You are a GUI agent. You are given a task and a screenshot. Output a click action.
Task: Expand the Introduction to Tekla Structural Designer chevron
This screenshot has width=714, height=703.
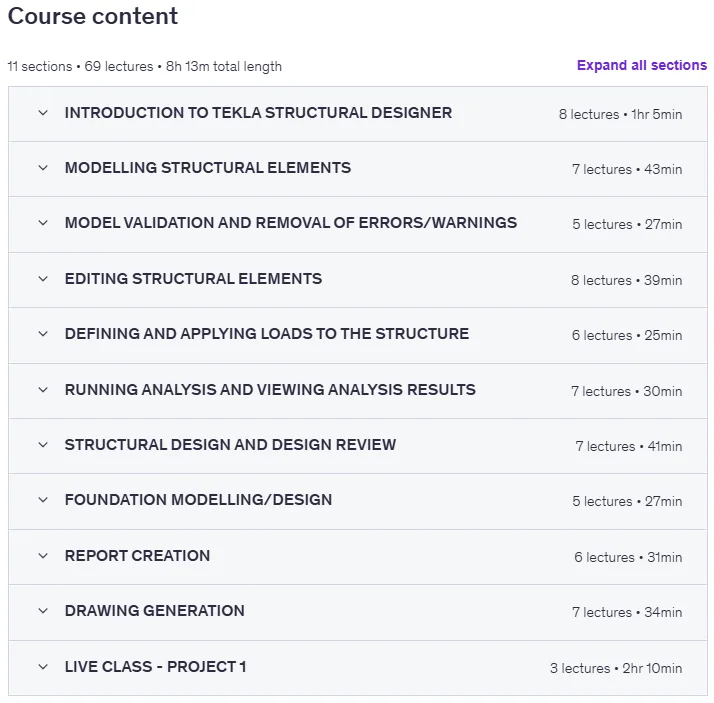tap(43, 112)
